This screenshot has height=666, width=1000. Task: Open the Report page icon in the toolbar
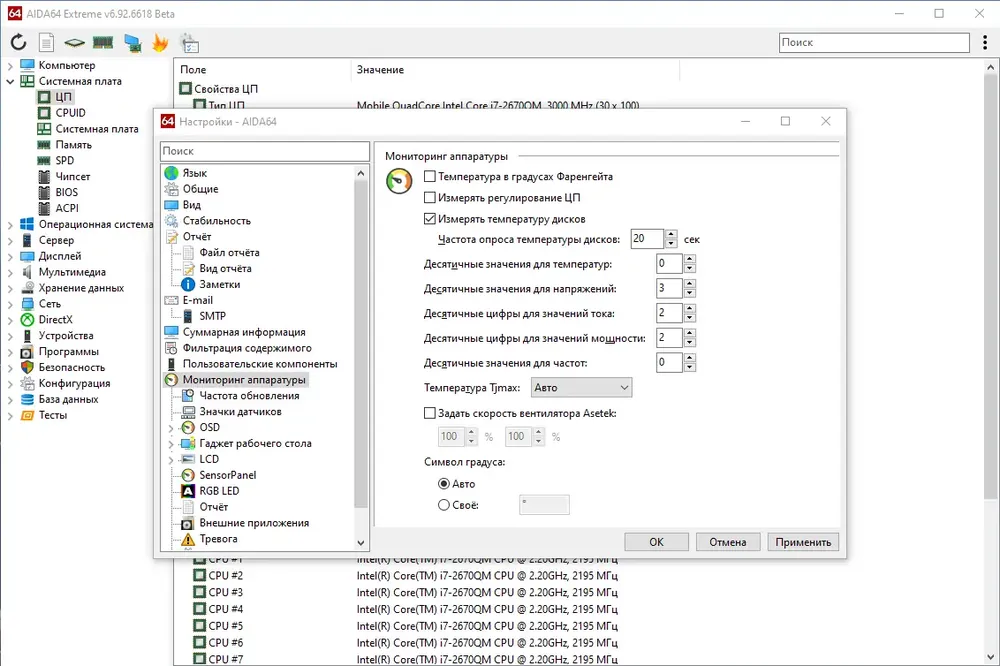[47, 43]
